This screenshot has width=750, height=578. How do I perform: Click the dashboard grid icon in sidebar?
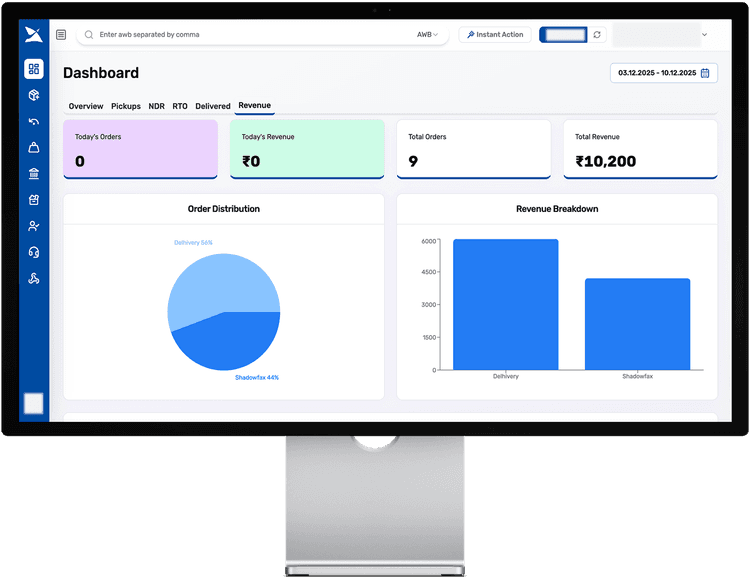pyautogui.click(x=34, y=69)
